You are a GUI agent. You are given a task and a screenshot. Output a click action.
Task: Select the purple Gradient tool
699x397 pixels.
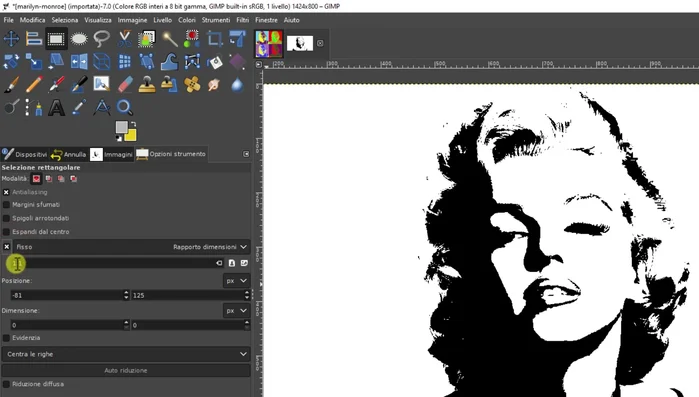click(237, 61)
